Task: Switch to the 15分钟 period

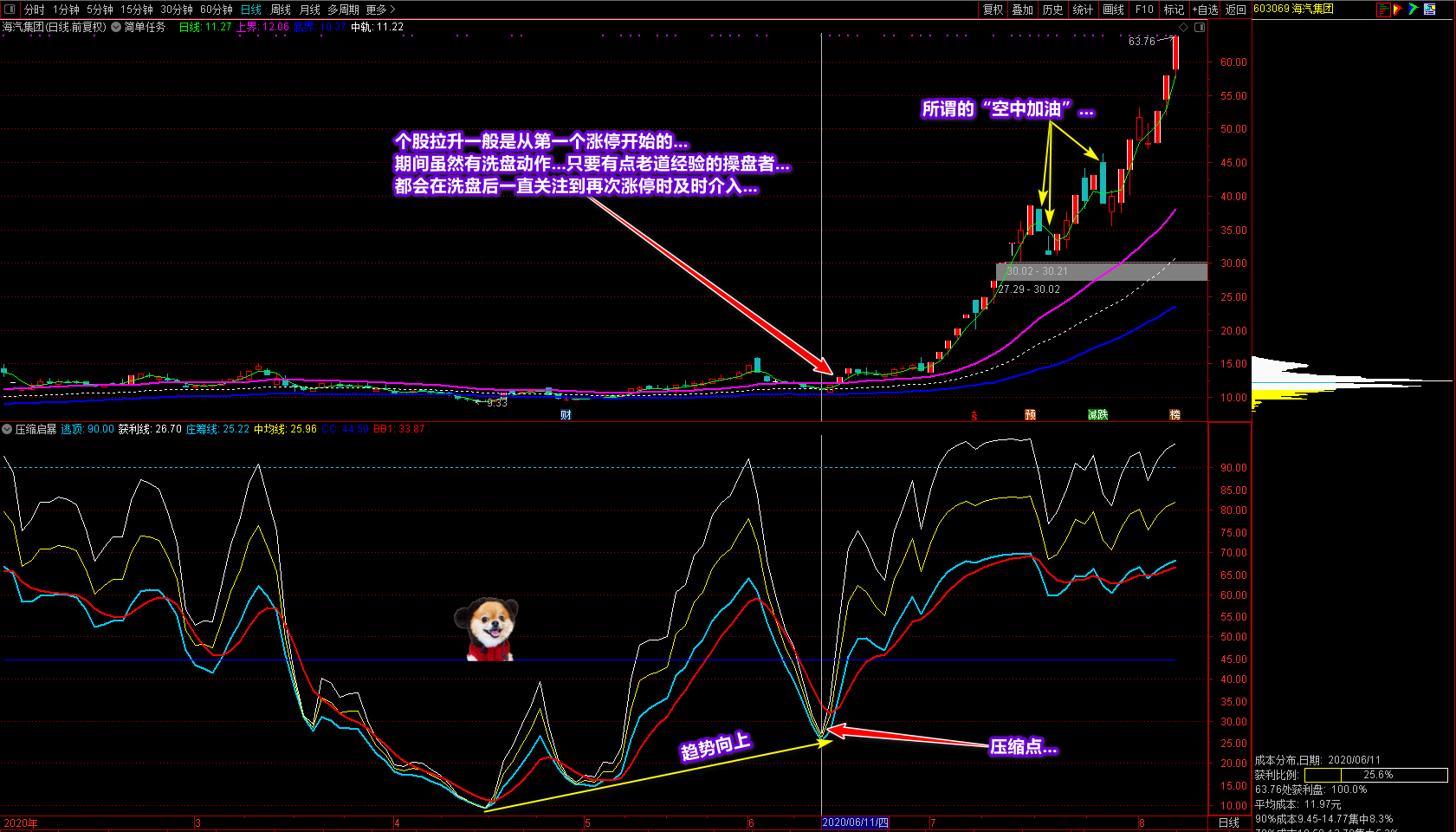Action: [137, 10]
